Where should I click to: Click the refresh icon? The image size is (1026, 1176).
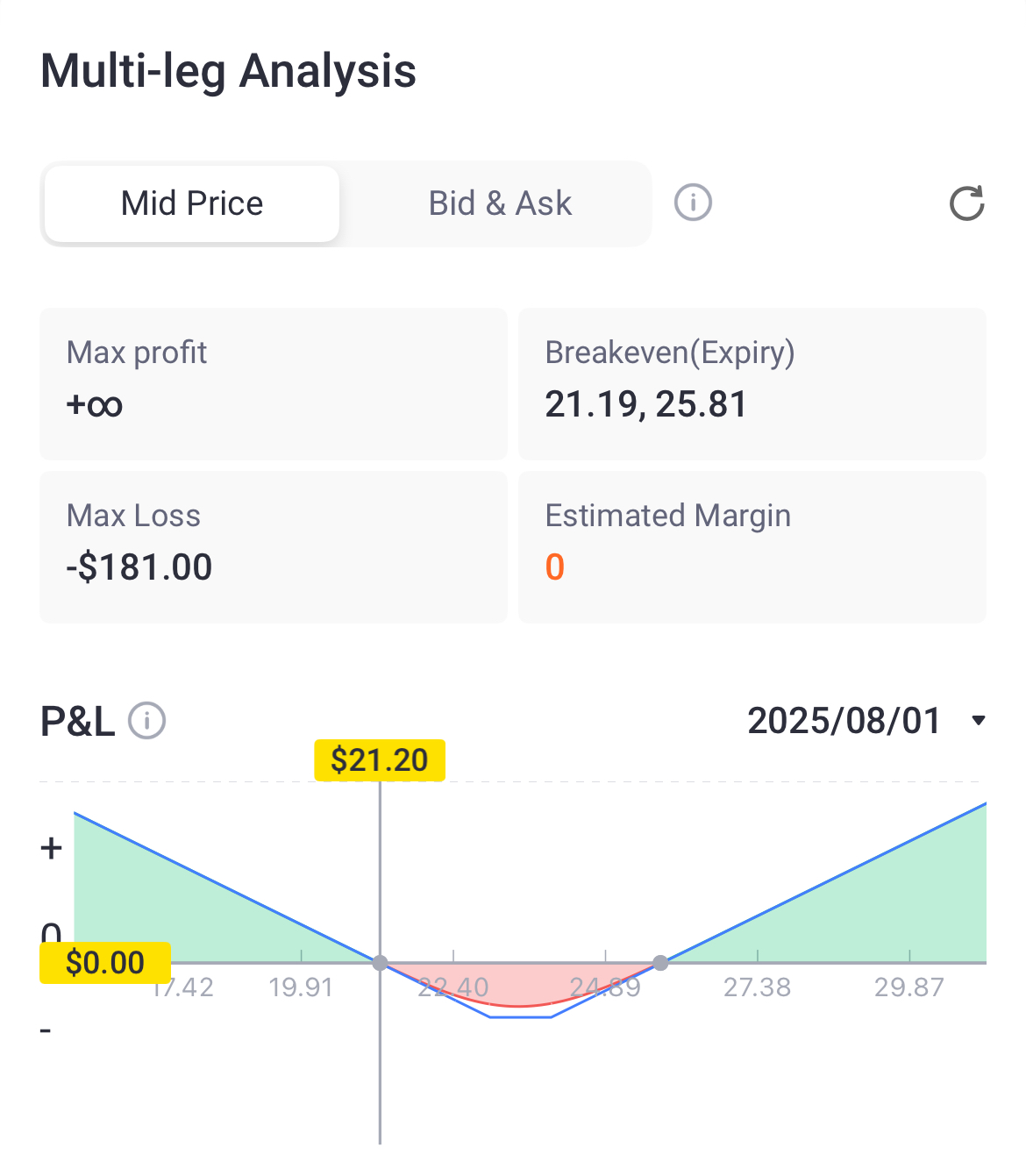(966, 203)
